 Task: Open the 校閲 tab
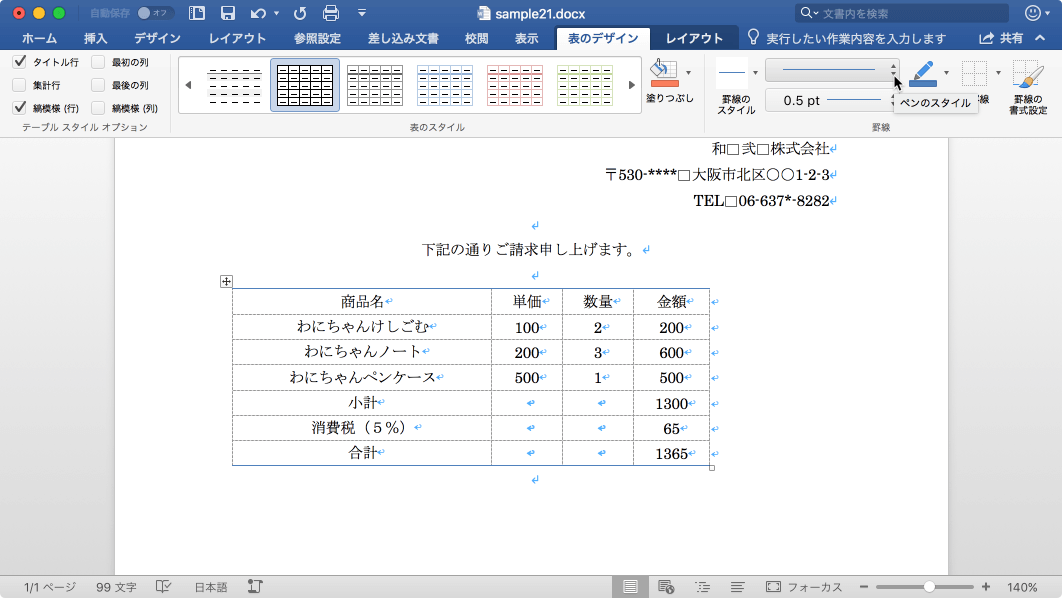point(477,39)
